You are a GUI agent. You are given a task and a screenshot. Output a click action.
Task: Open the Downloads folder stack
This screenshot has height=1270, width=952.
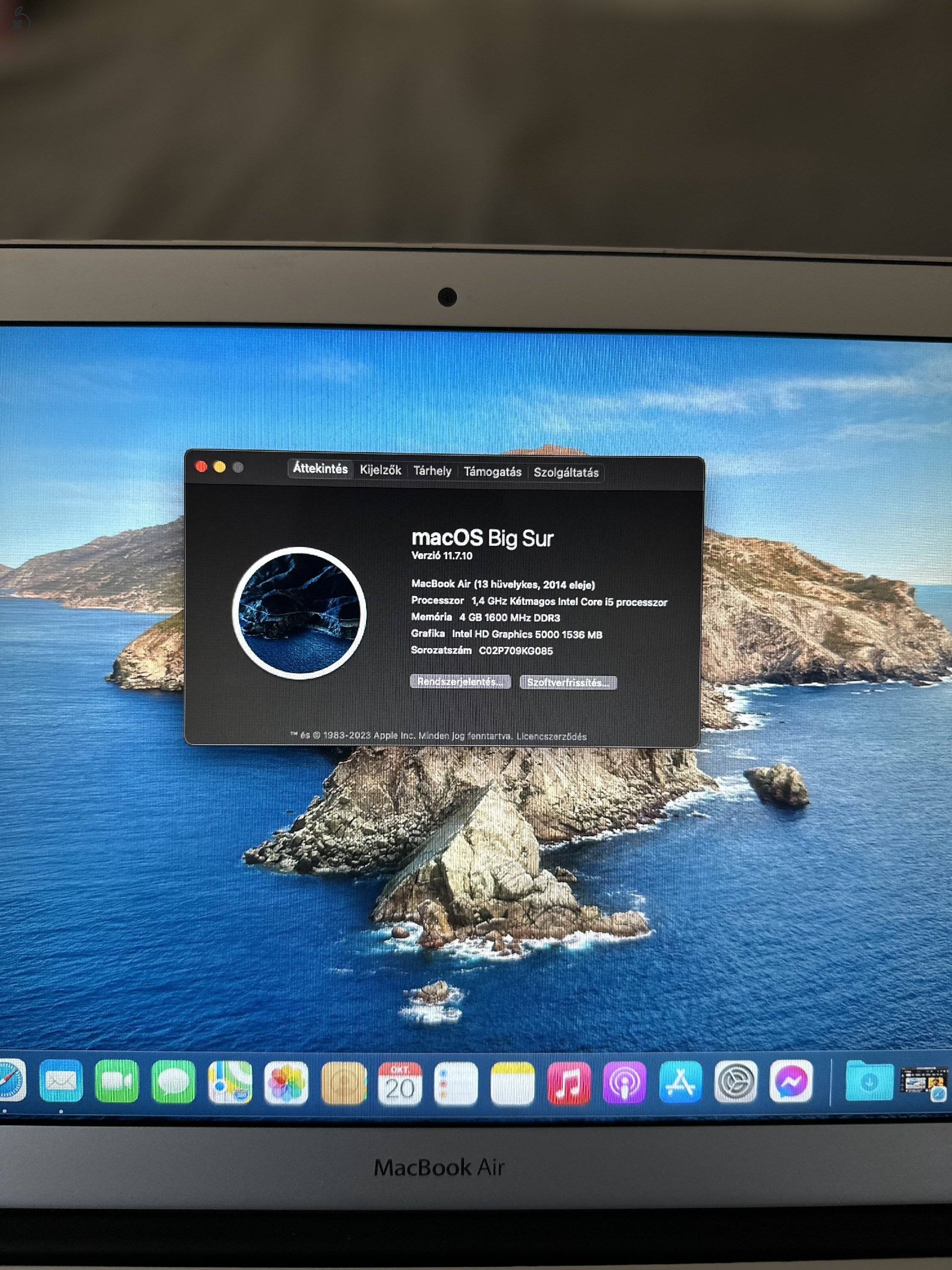870,1081
